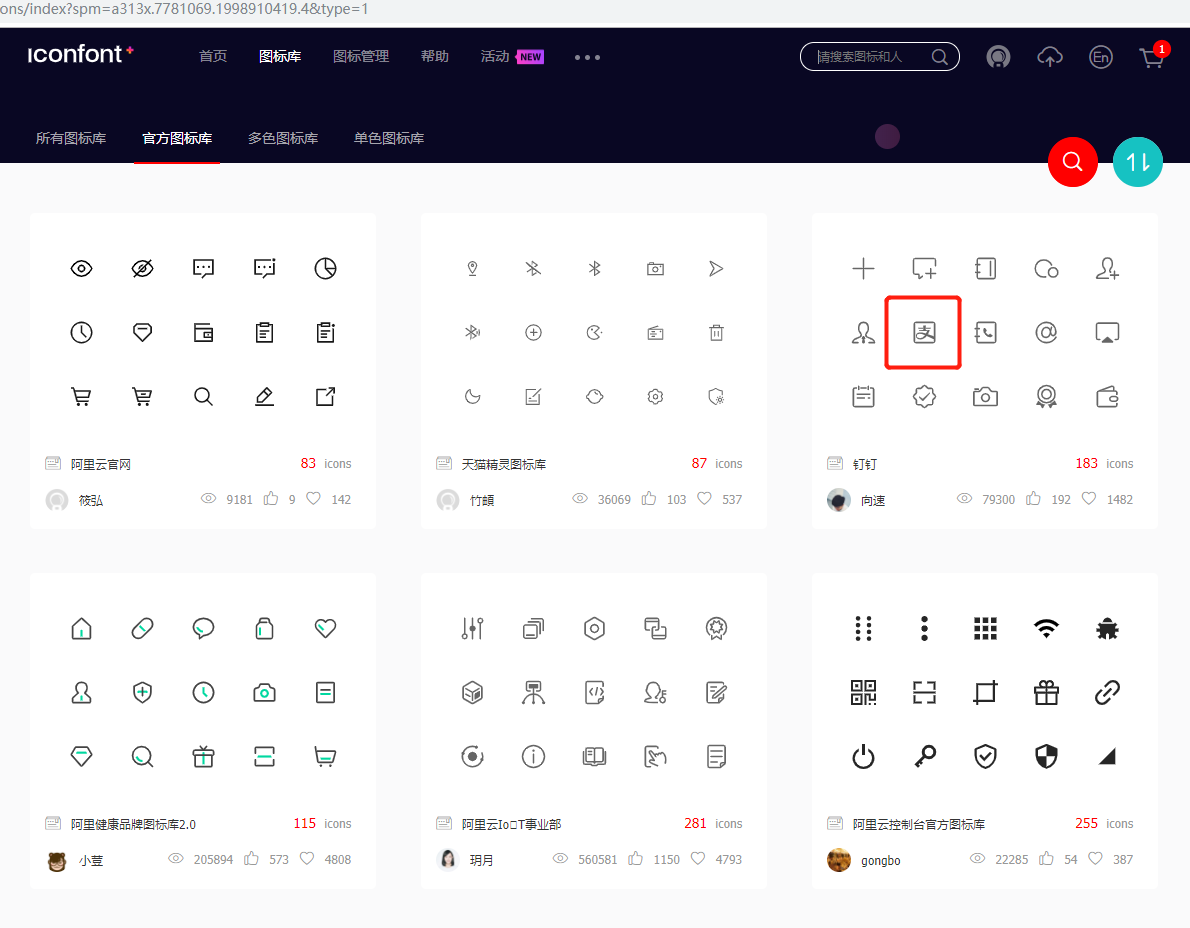
Task: Click the magnifier inside the search bar
Action: pyautogui.click(x=938, y=57)
